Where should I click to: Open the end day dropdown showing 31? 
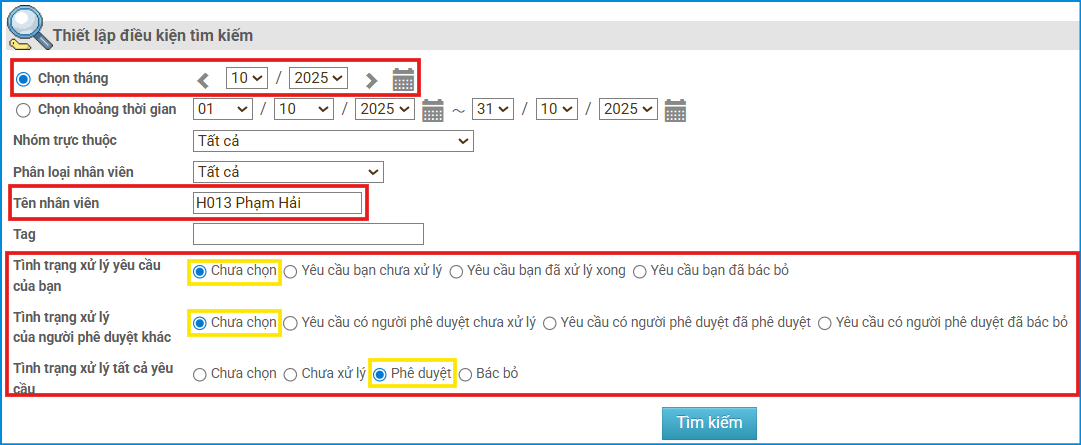pos(493,109)
